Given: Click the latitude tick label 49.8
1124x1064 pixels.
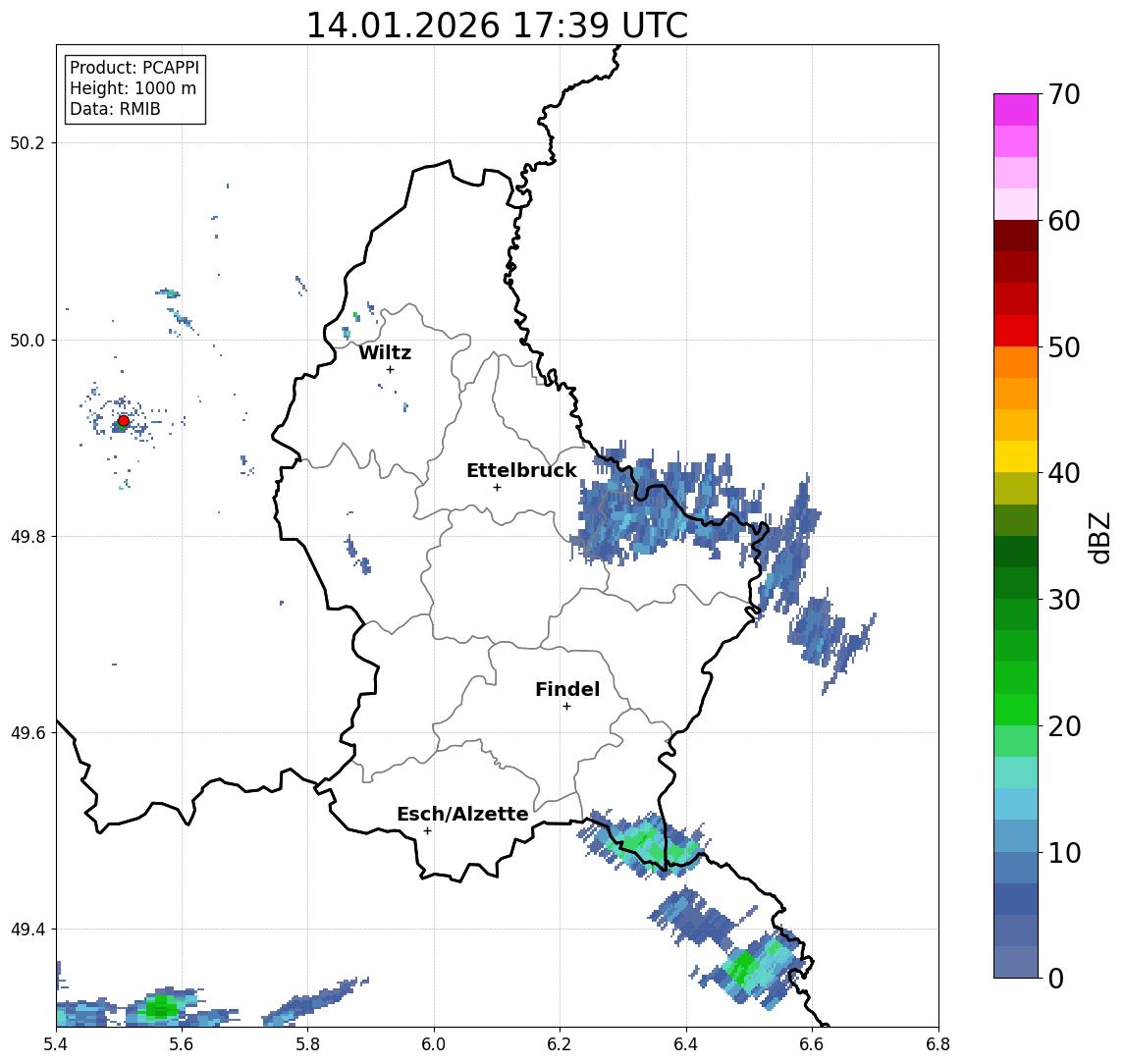Looking at the screenshot, I should point(27,536).
